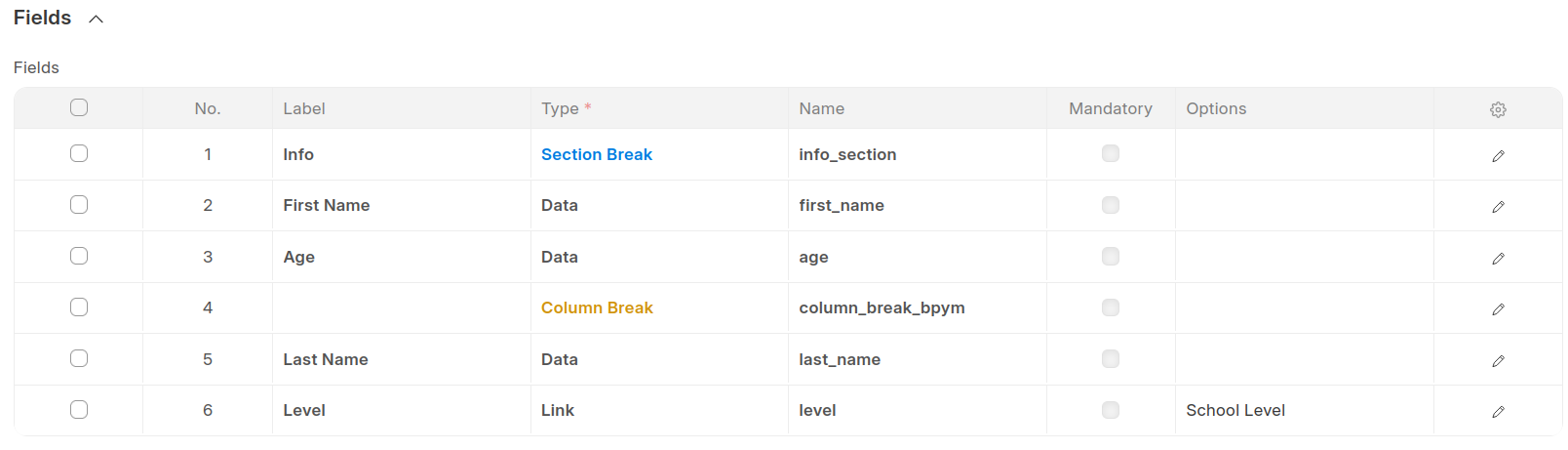Enable Mandatory for Last Name field

[x=1110, y=359]
